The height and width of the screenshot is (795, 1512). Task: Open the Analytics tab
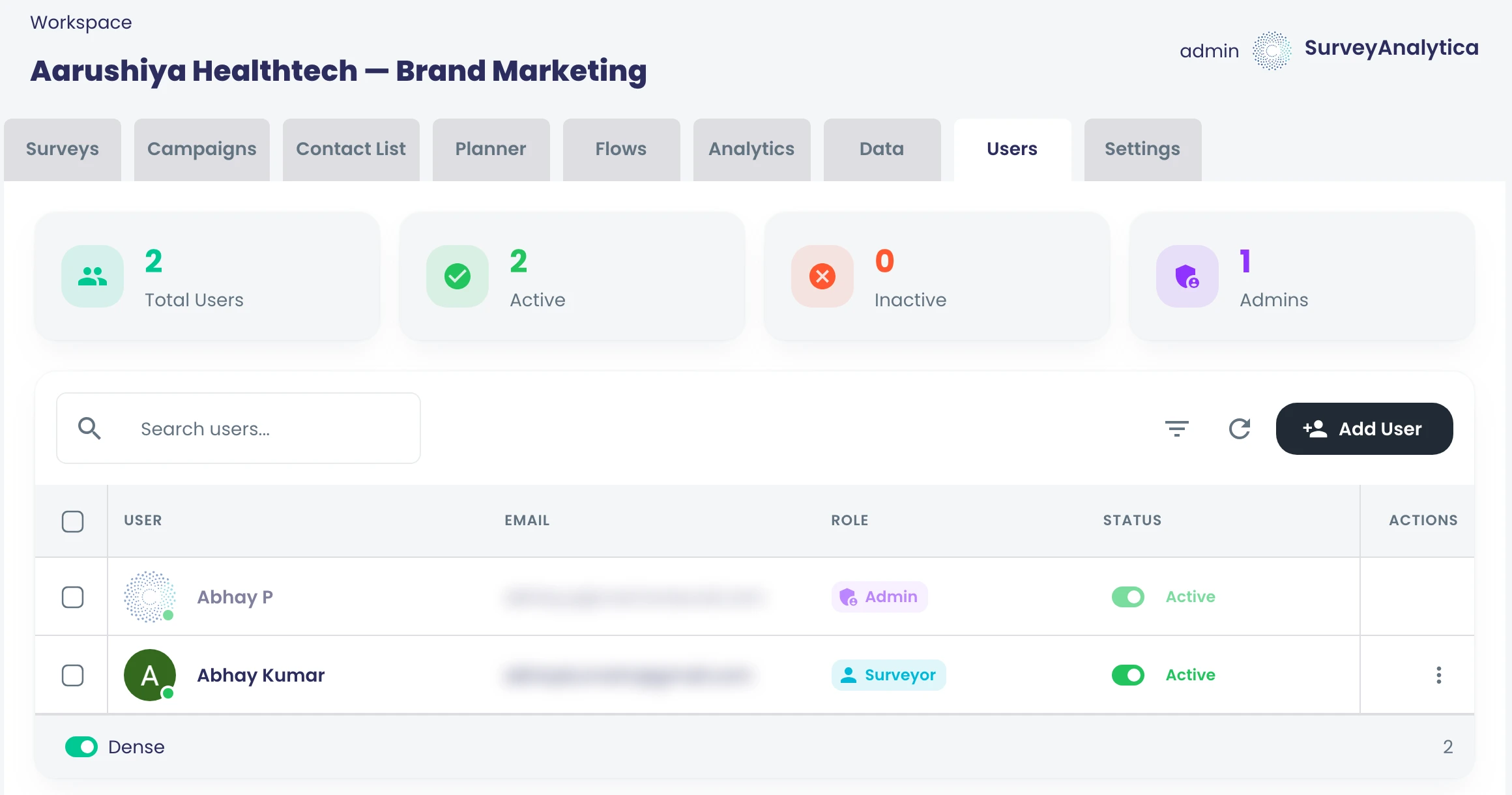point(751,150)
